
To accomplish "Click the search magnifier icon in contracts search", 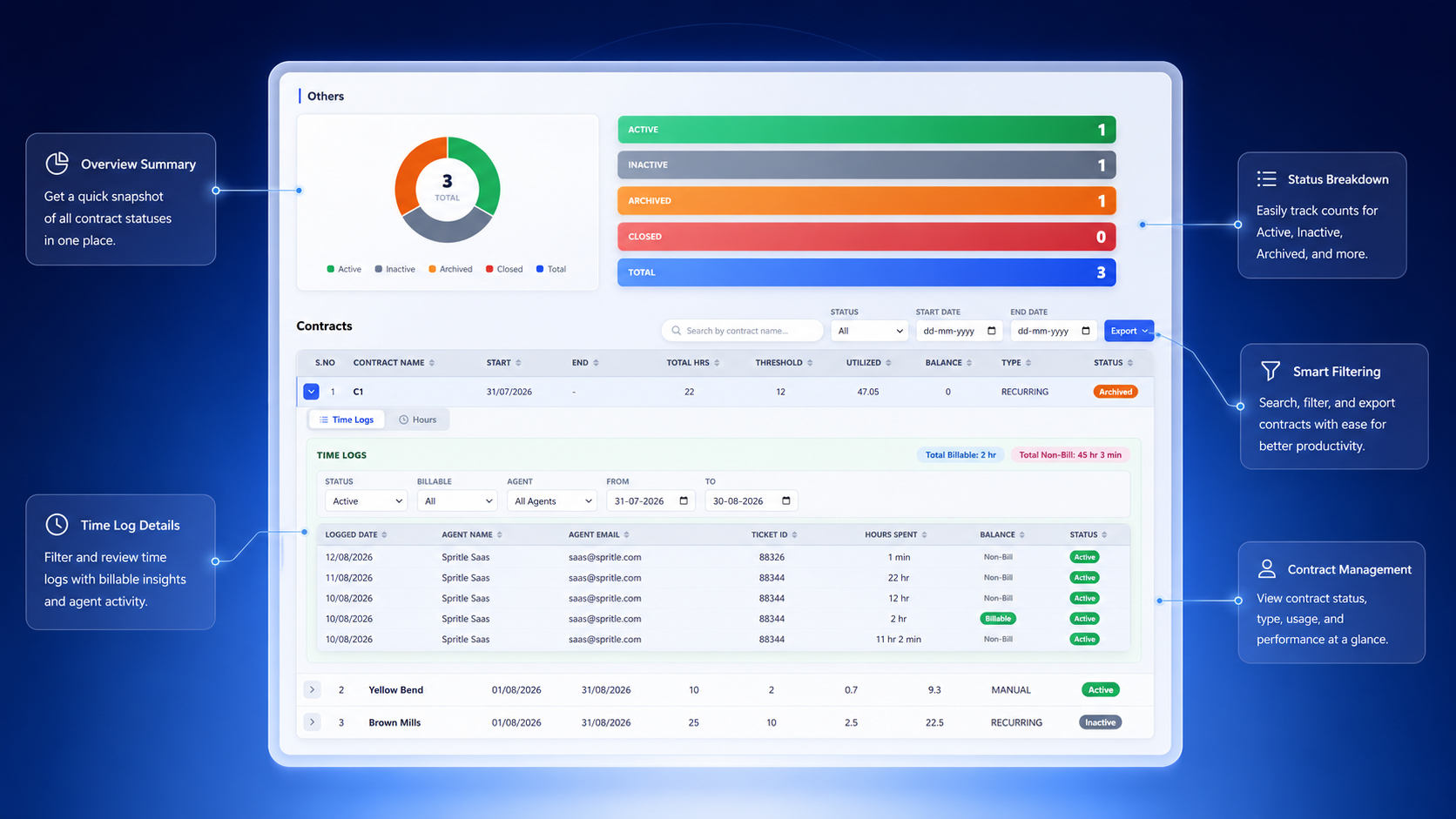I will click(x=676, y=331).
